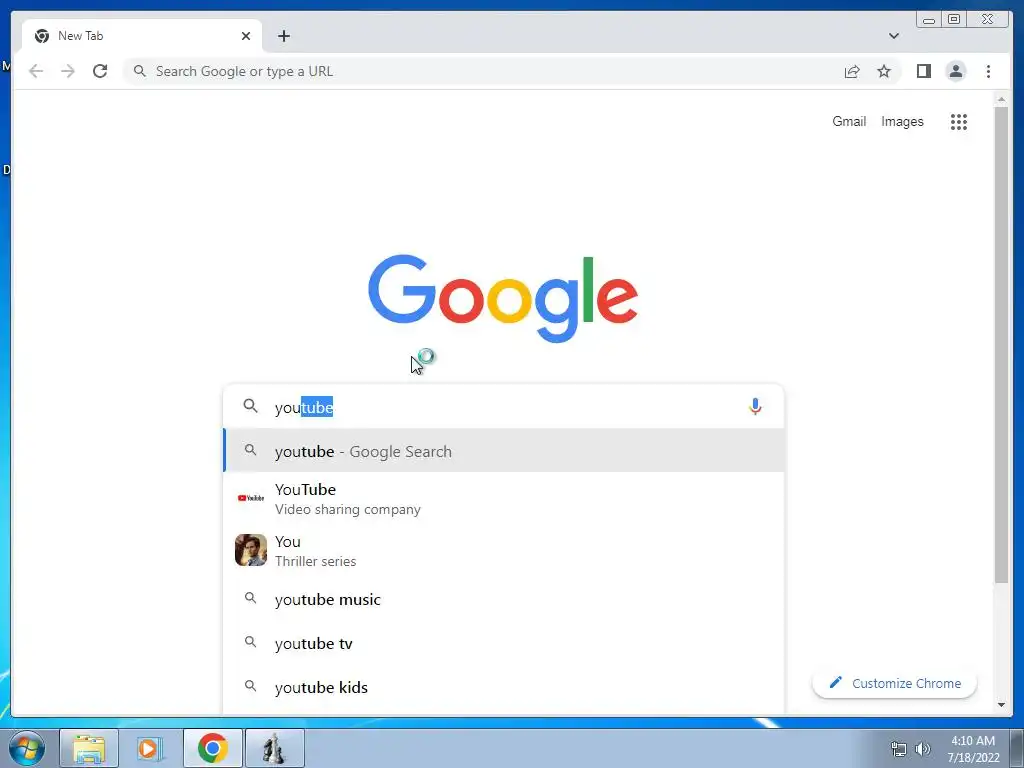The image size is (1024, 768).
Task: Click the Customize Chrome button
Action: [x=895, y=683]
